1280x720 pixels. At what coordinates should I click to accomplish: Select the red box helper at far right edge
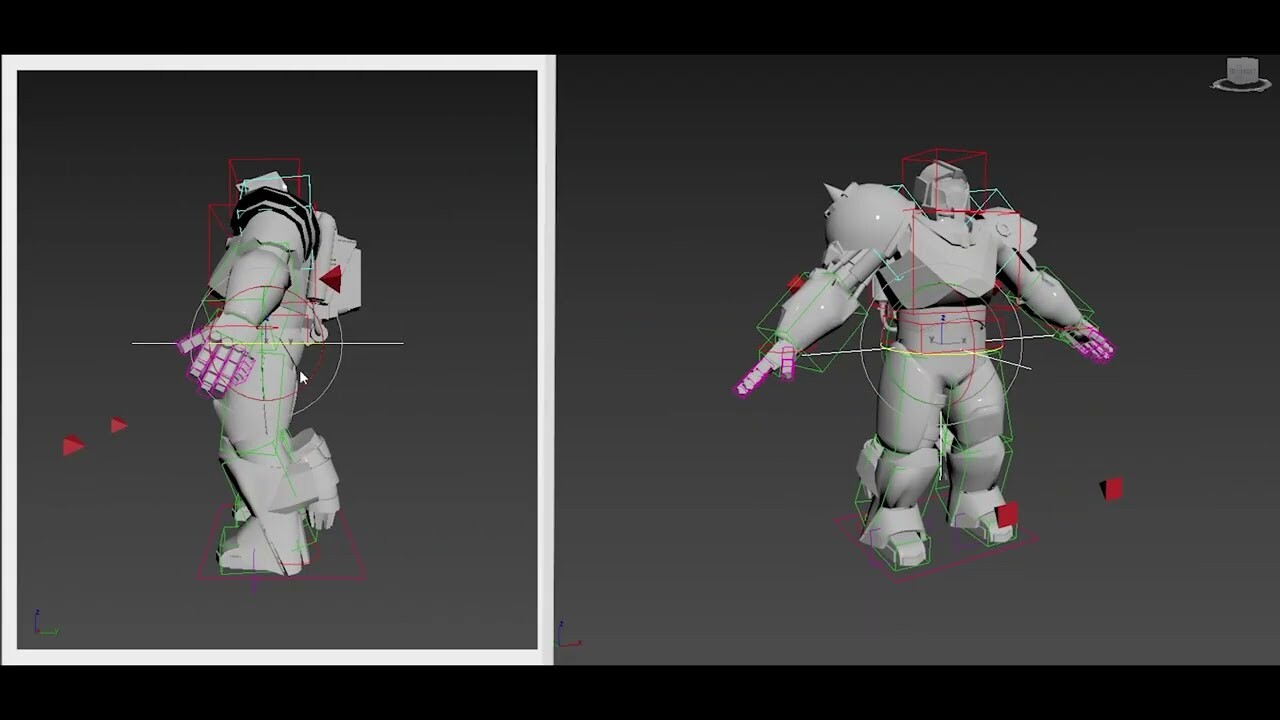point(1113,489)
